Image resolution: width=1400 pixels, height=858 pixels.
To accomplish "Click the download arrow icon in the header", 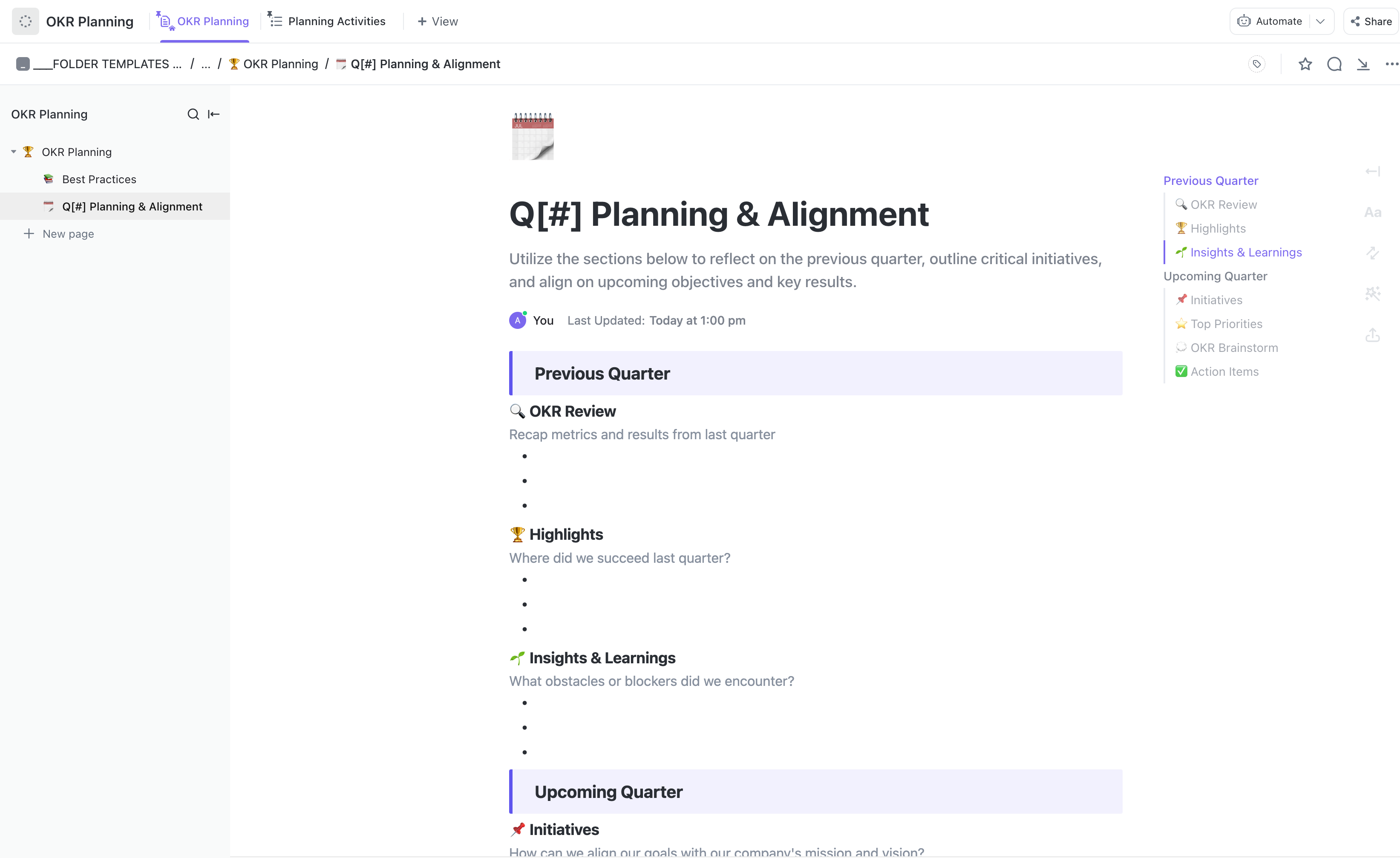I will tap(1363, 64).
